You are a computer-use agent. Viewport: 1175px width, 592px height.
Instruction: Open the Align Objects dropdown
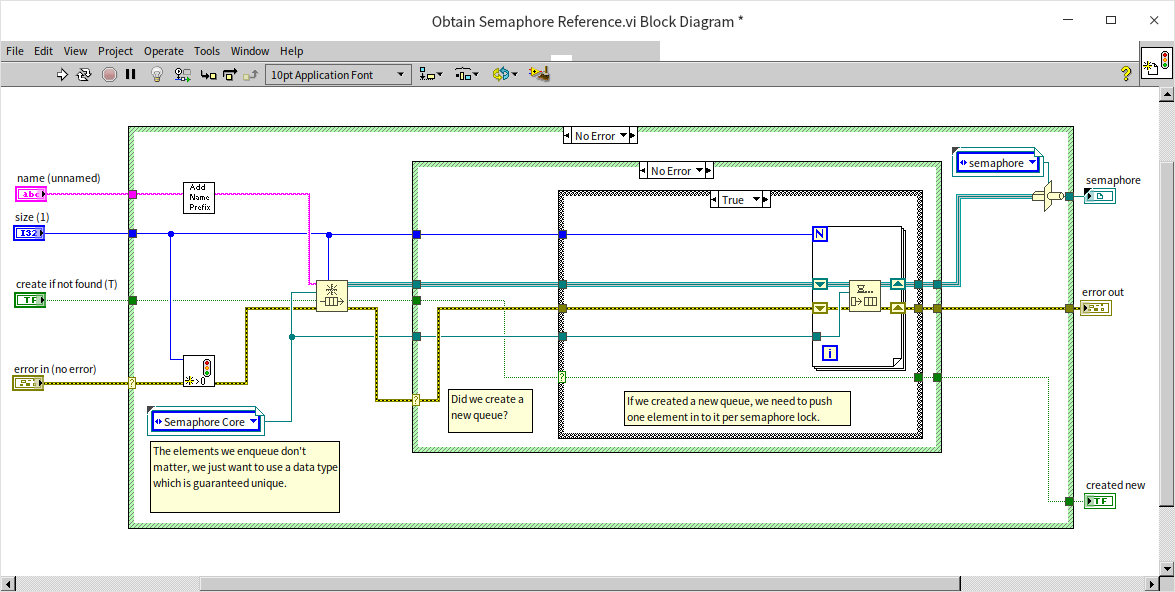433,74
